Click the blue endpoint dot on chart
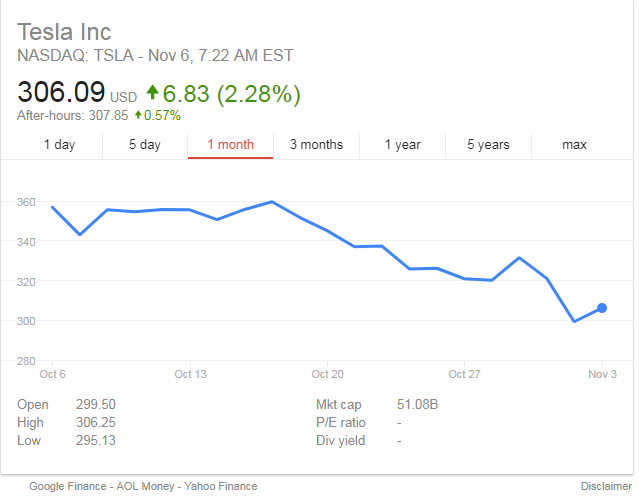 click(602, 308)
